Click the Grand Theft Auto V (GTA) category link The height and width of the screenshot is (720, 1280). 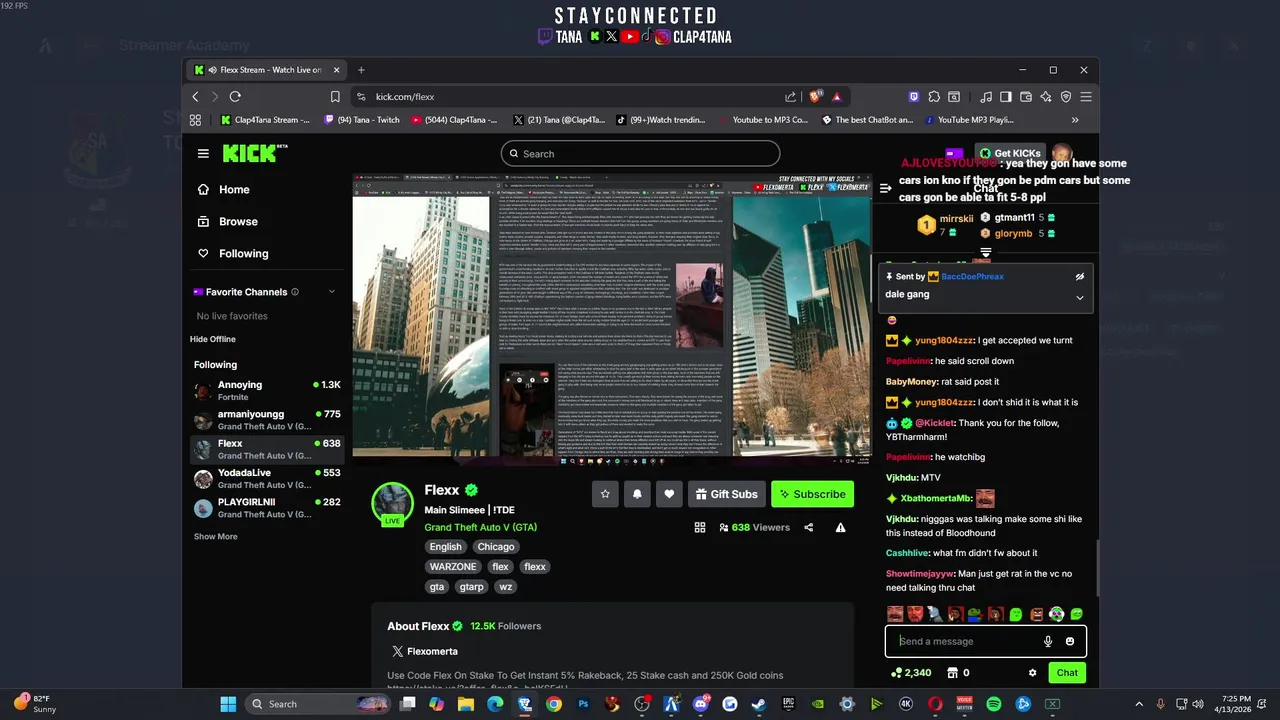480,527
